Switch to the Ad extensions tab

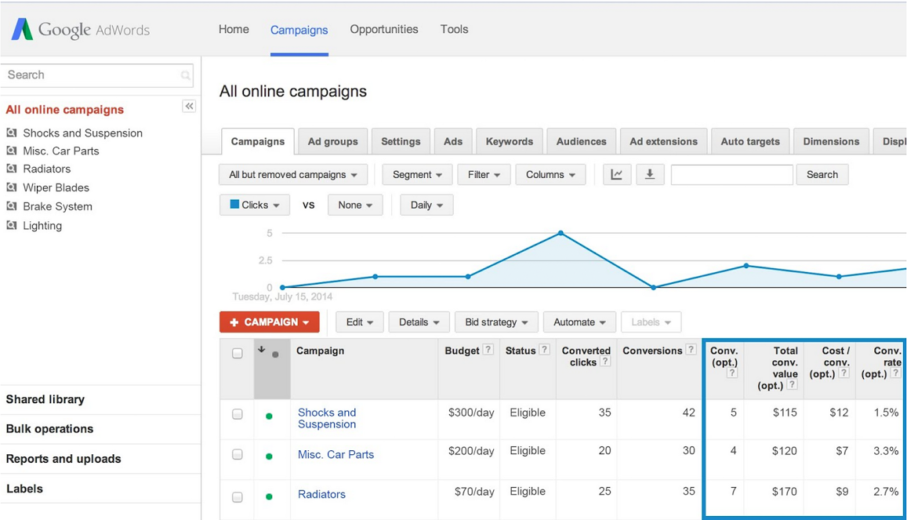[663, 142]
